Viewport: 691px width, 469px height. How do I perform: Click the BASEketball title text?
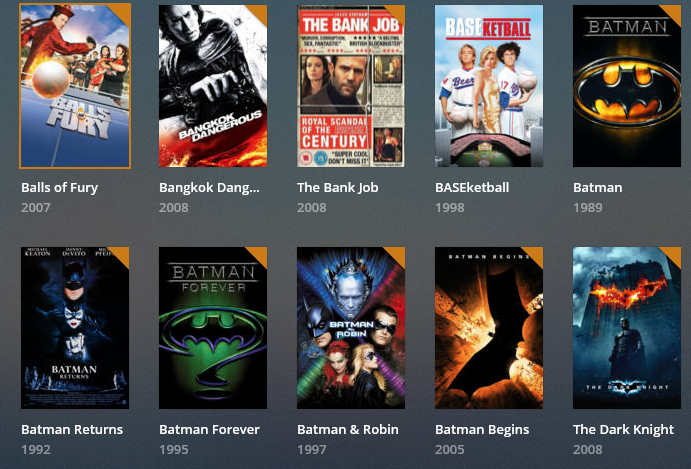click(x=472, y=188)
